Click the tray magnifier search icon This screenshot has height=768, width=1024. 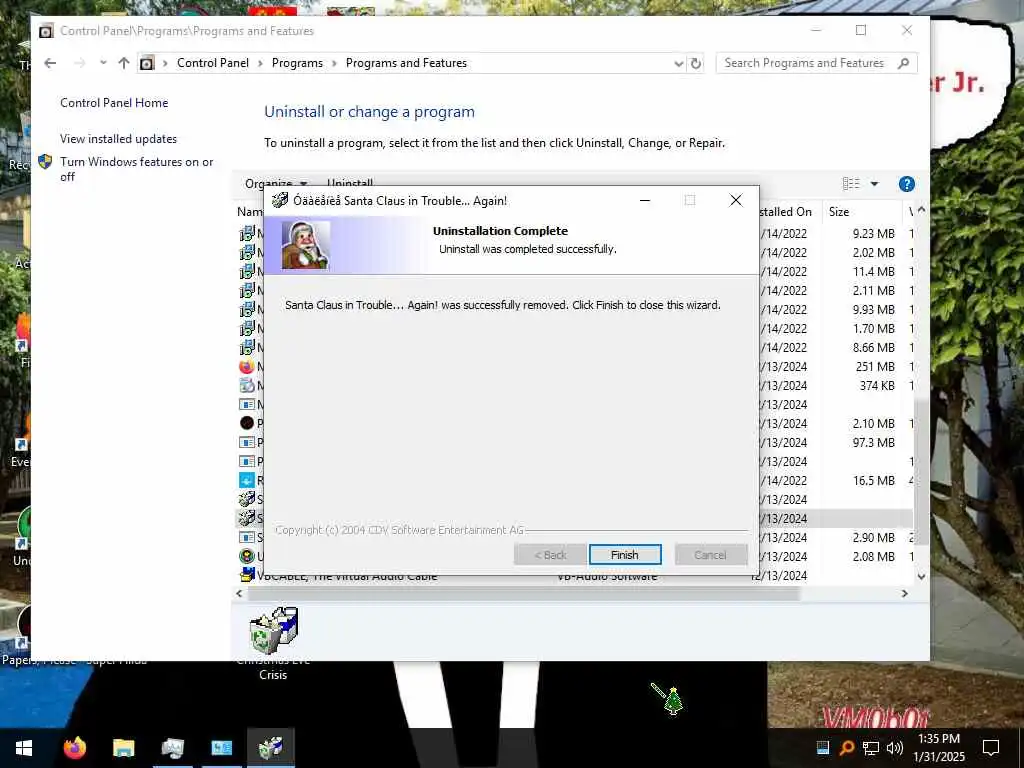pyautogui.click(x=847, y=748)
